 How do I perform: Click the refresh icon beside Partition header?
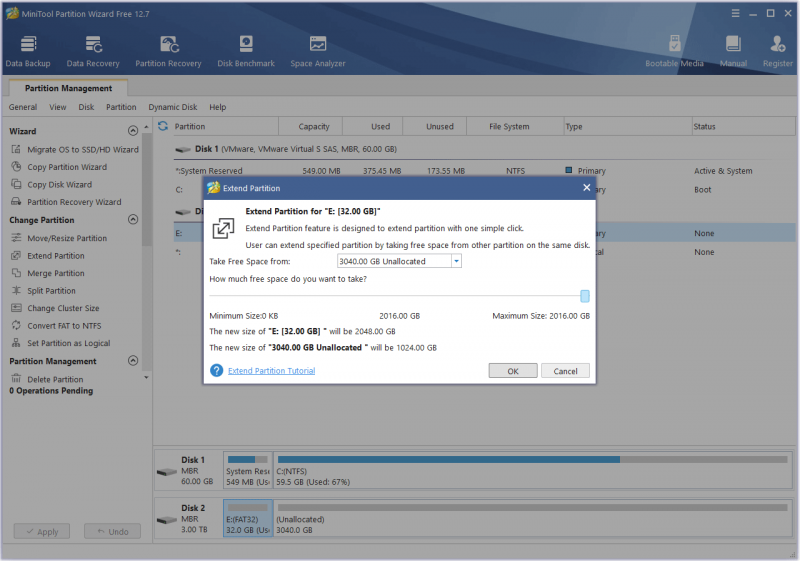point(163,126)
